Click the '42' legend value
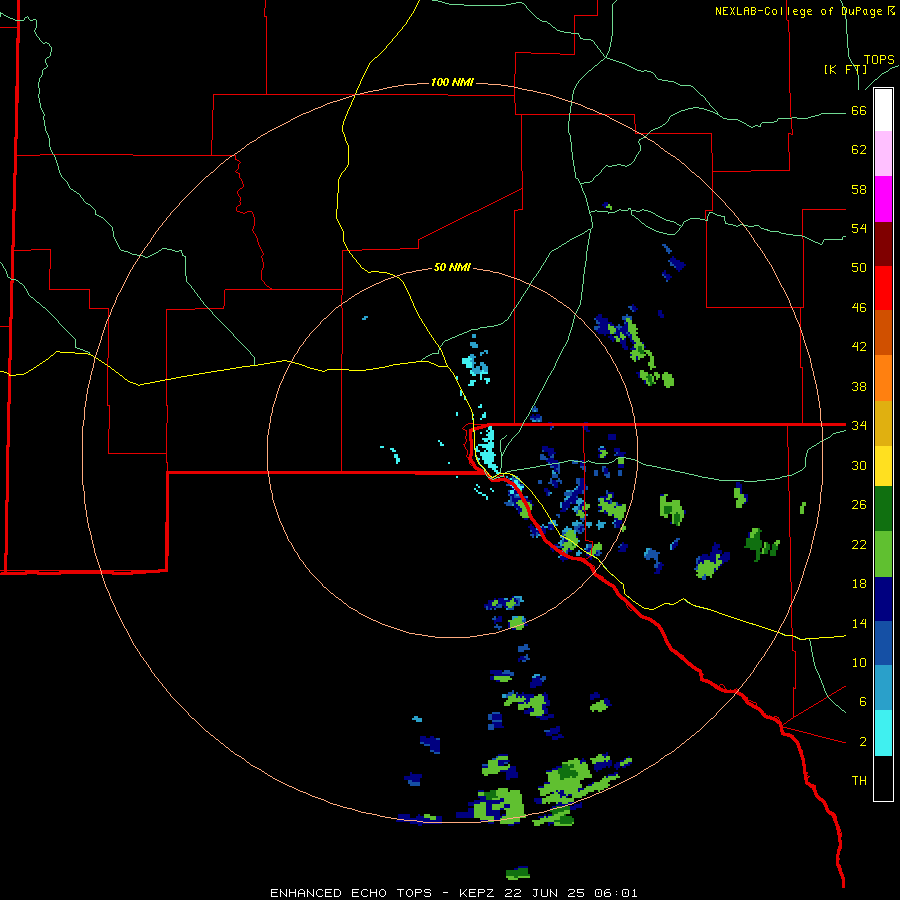Screen dimensions: 900x900 [859, 347]
